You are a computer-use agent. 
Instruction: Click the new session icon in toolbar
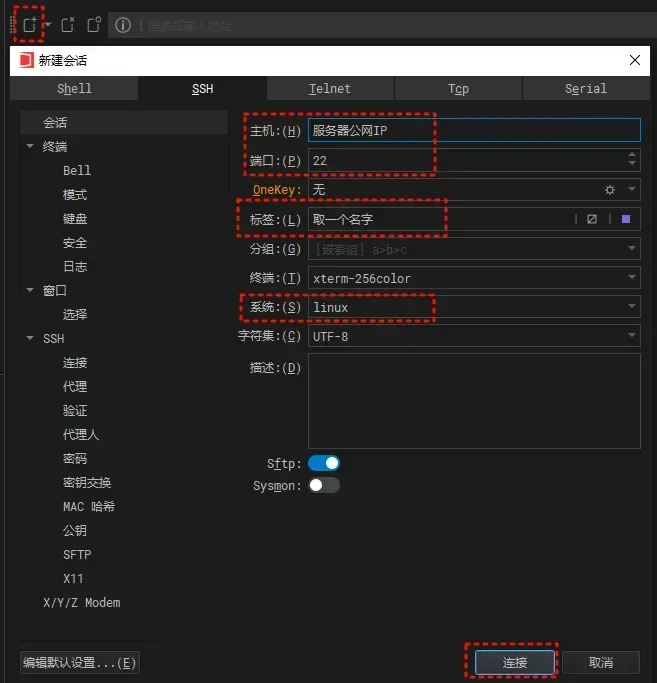[30, 24]
